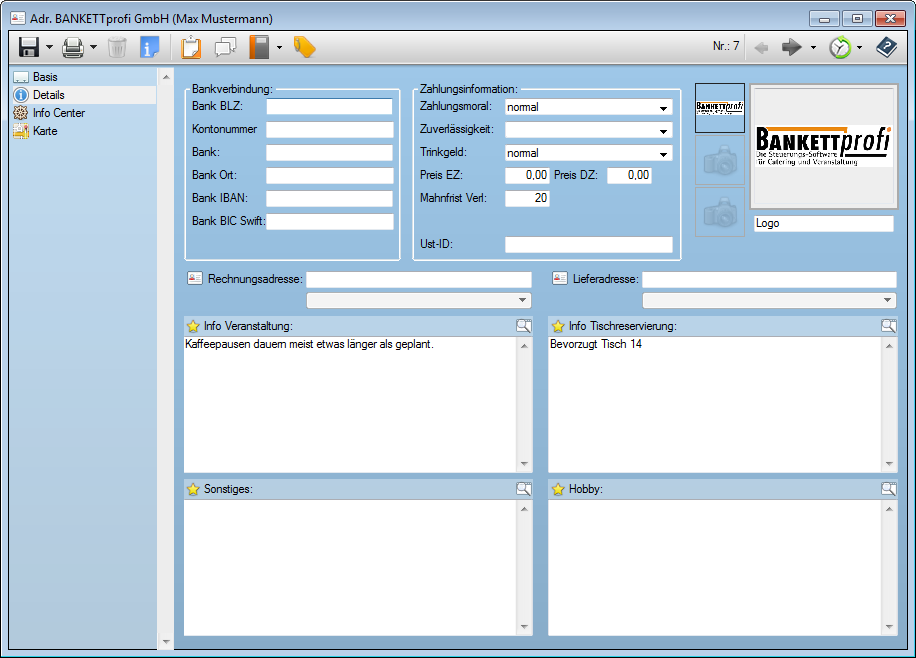Click the orange tag icon

(x=304, y=47)
